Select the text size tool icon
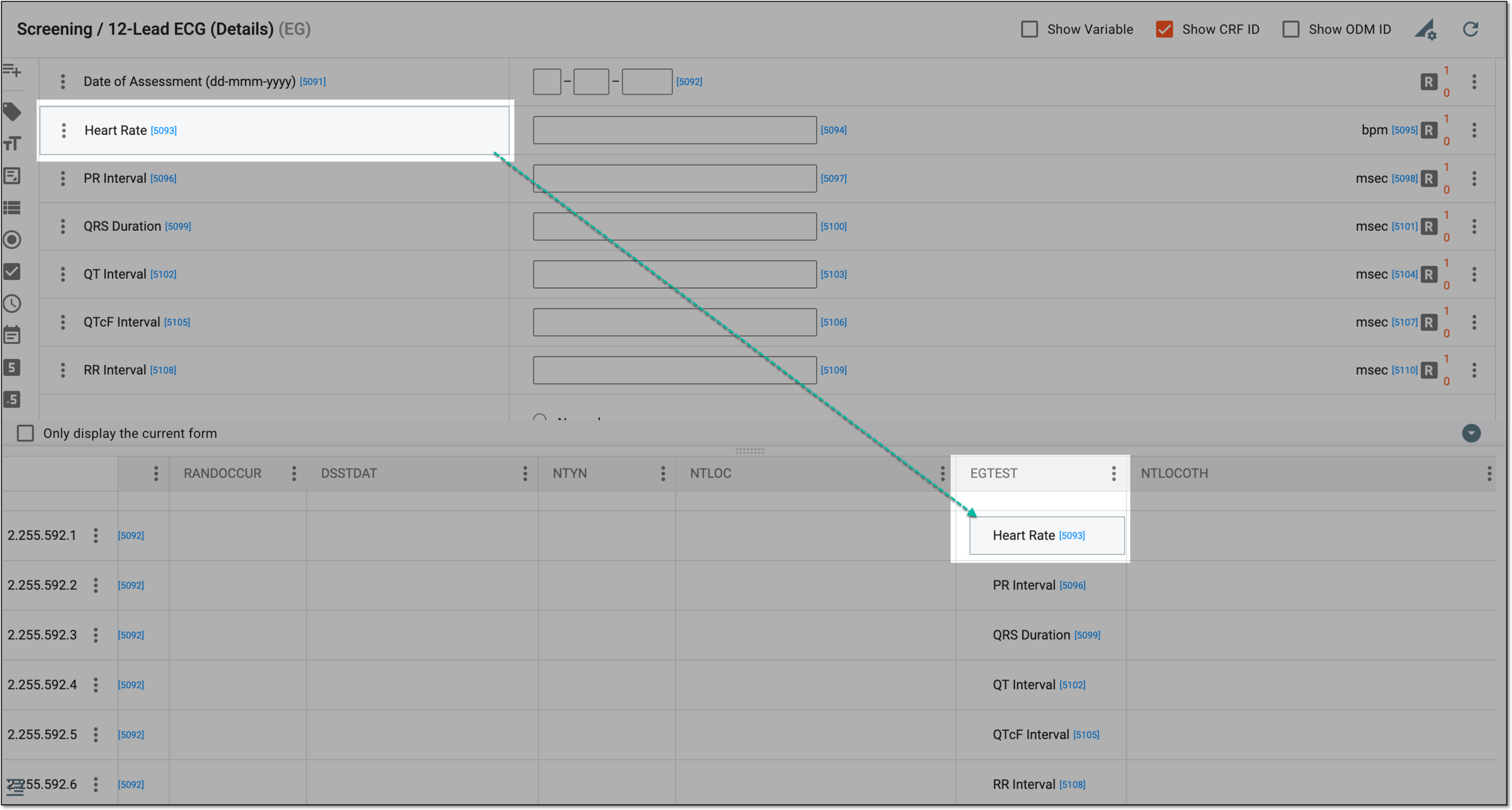 [12, 144]
